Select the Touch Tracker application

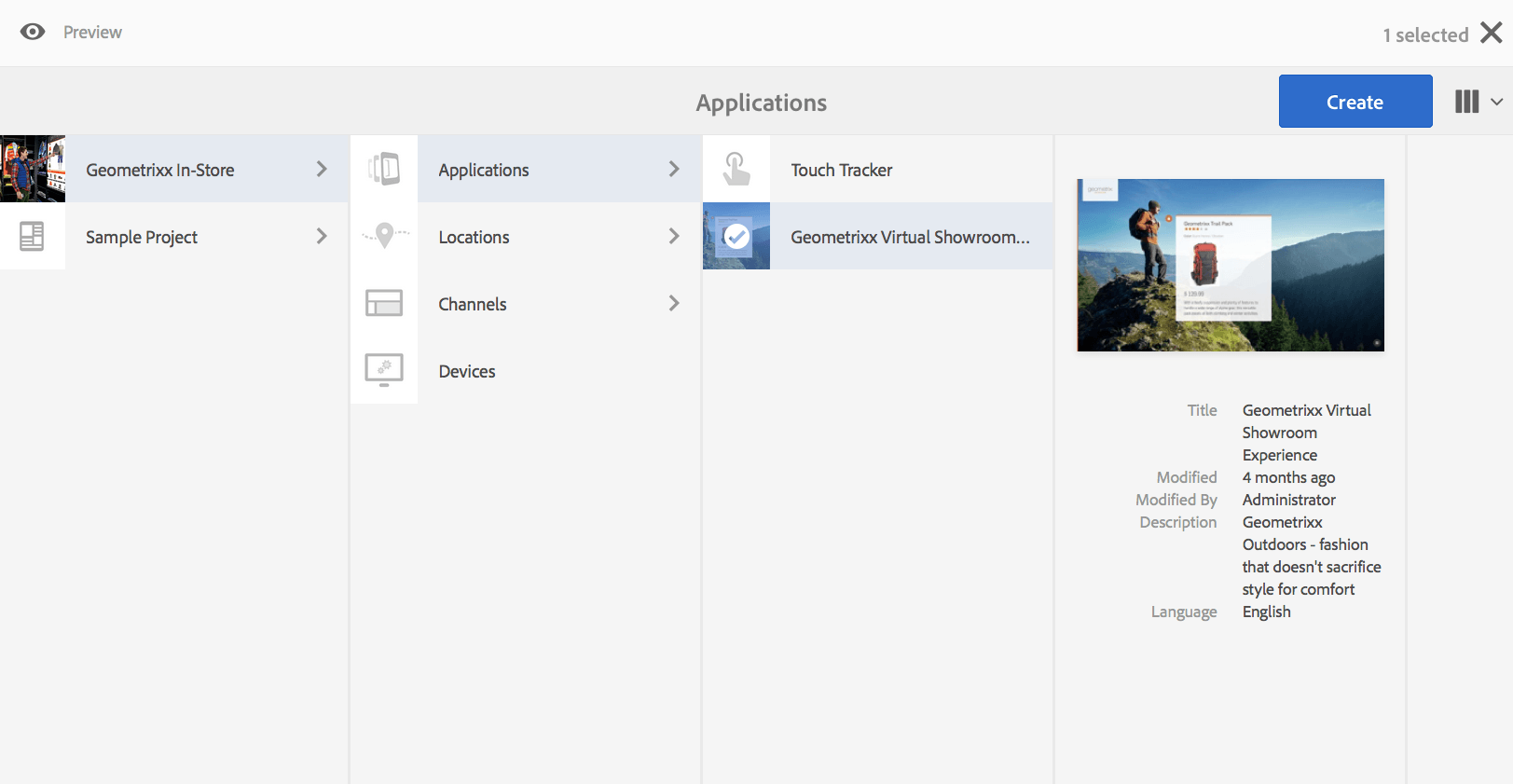(x=841, y=170)
